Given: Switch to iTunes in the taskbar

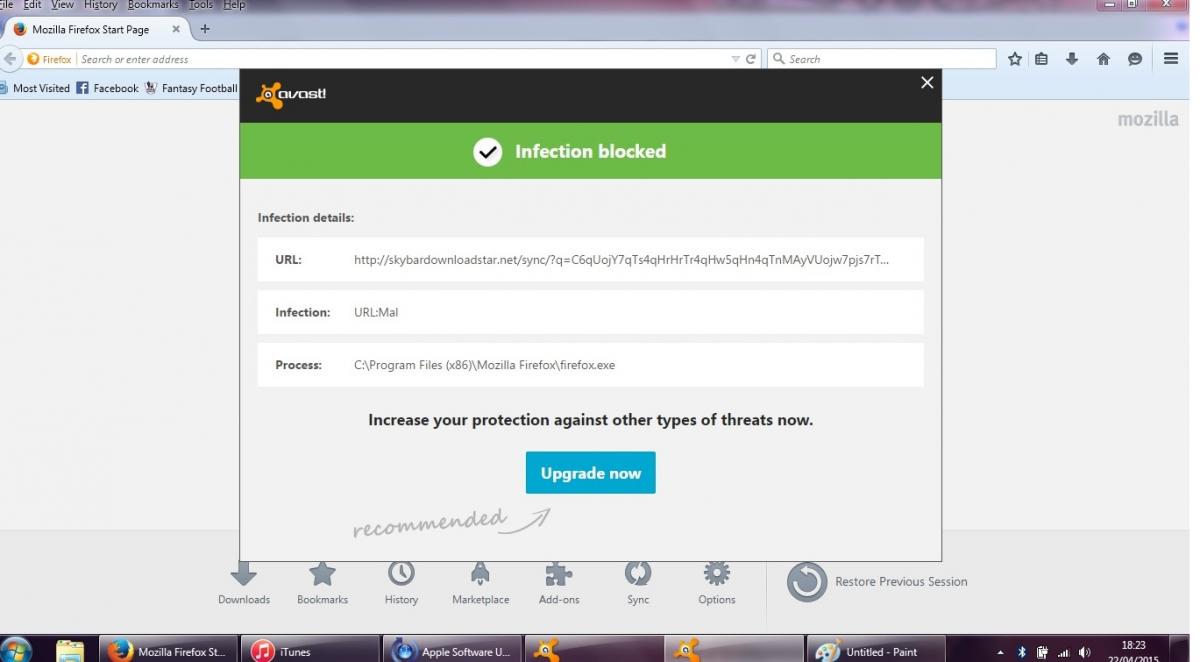Looking at the screenshot, I should click(x=311, y=651).
